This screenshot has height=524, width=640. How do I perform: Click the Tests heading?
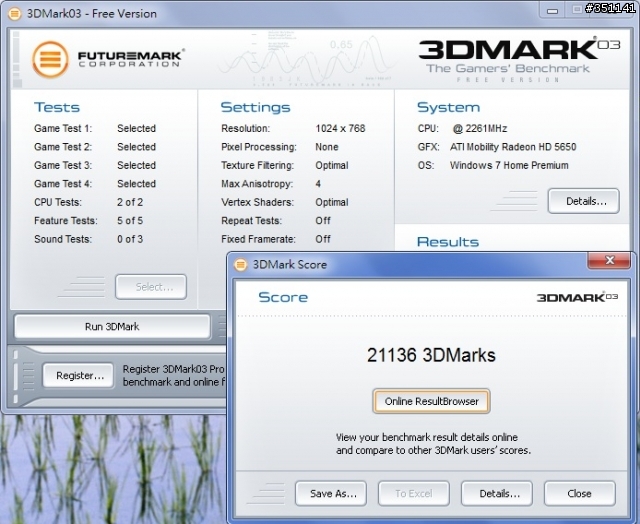coord(57,107)
